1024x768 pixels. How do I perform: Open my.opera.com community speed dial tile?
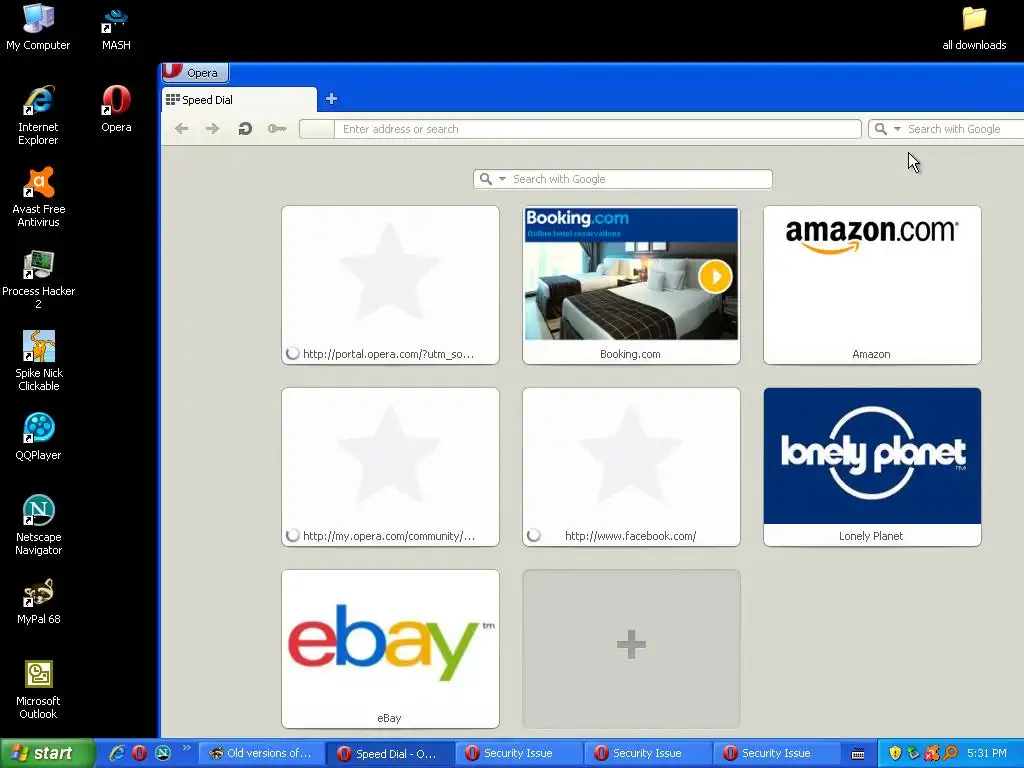391,467
